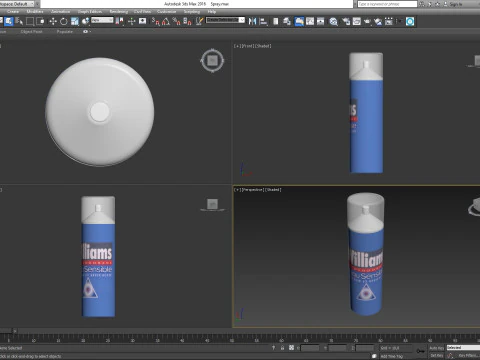Open the Customize menu
This screenshot has height=360, width=480.
[166, 11]
